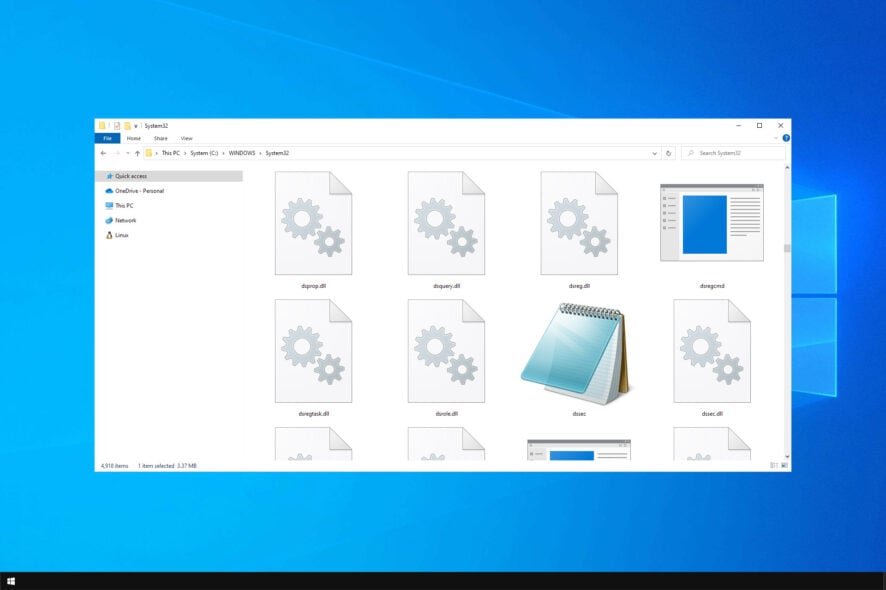
Task: Click the Search System32 input field
Action: tap(735, 152)
